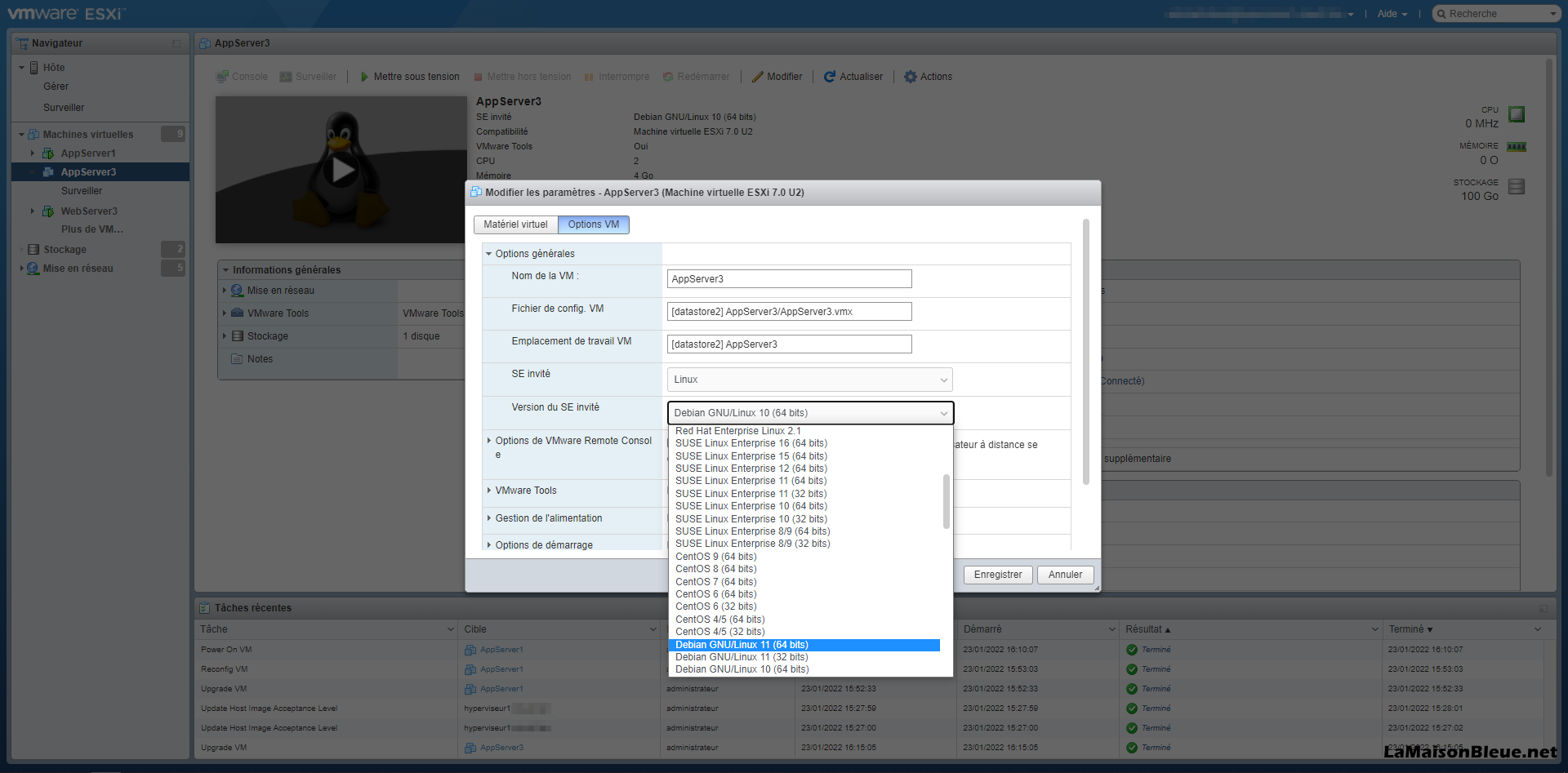Choose SUSE Linux Enterprise 16 (64 bits)
This screenshot has width=1568, height=773.
coord(804,443)
